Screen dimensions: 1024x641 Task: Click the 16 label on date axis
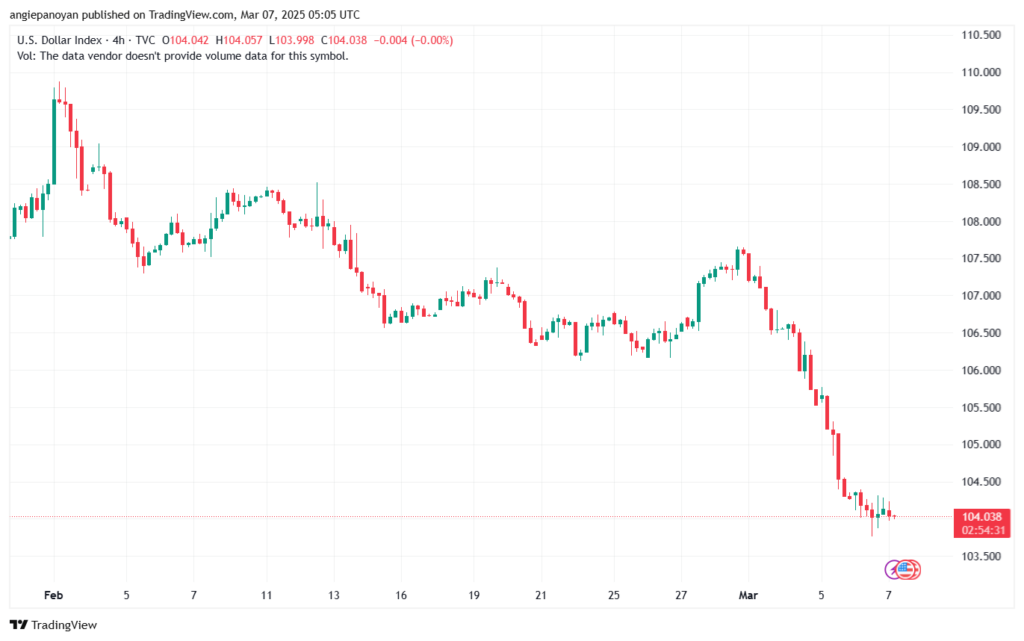pyautogui.click(x=401, y=595)
